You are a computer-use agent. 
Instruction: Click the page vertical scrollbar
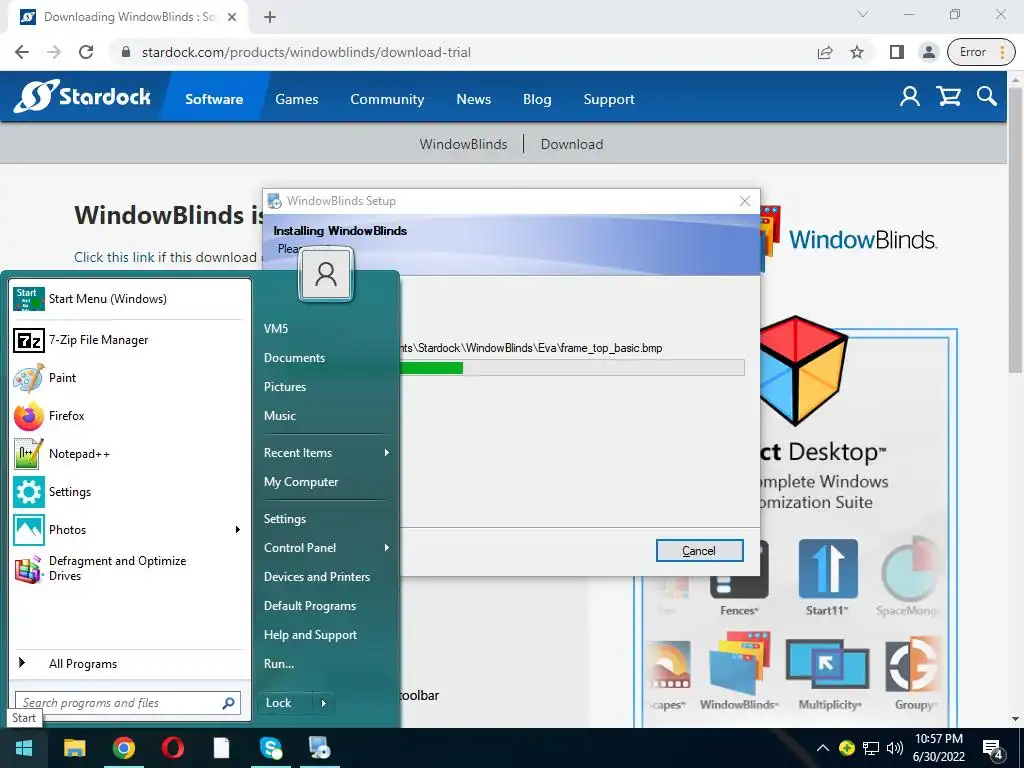click(1016, 229)
